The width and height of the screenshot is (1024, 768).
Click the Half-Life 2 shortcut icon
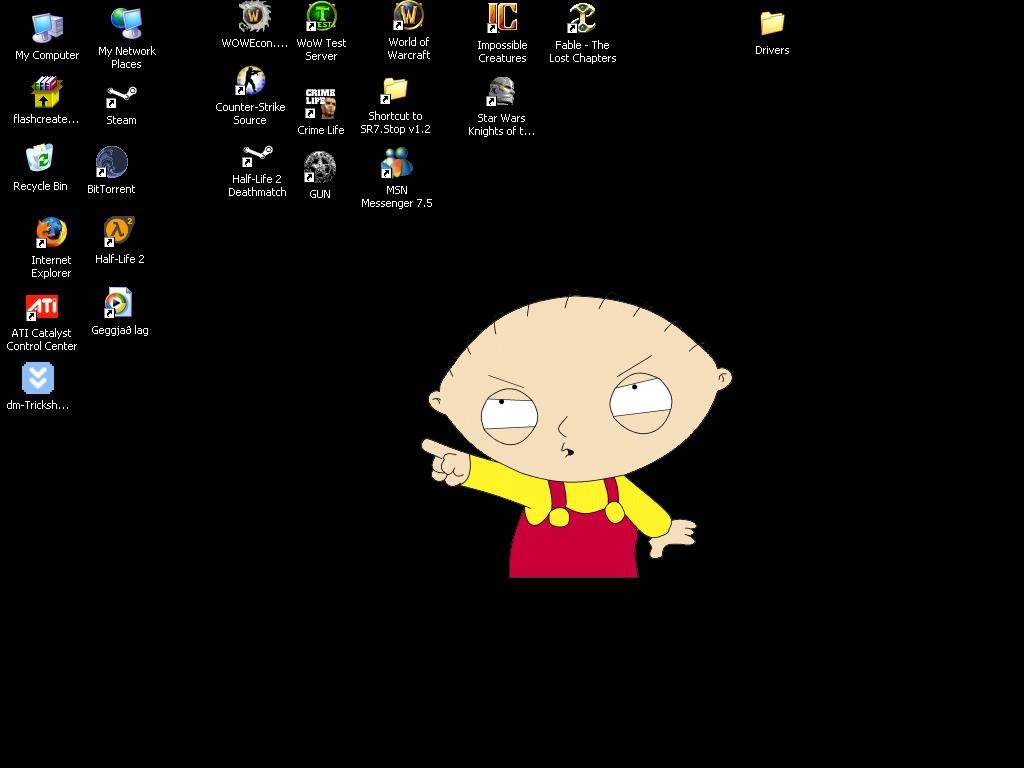pos(120,231)
